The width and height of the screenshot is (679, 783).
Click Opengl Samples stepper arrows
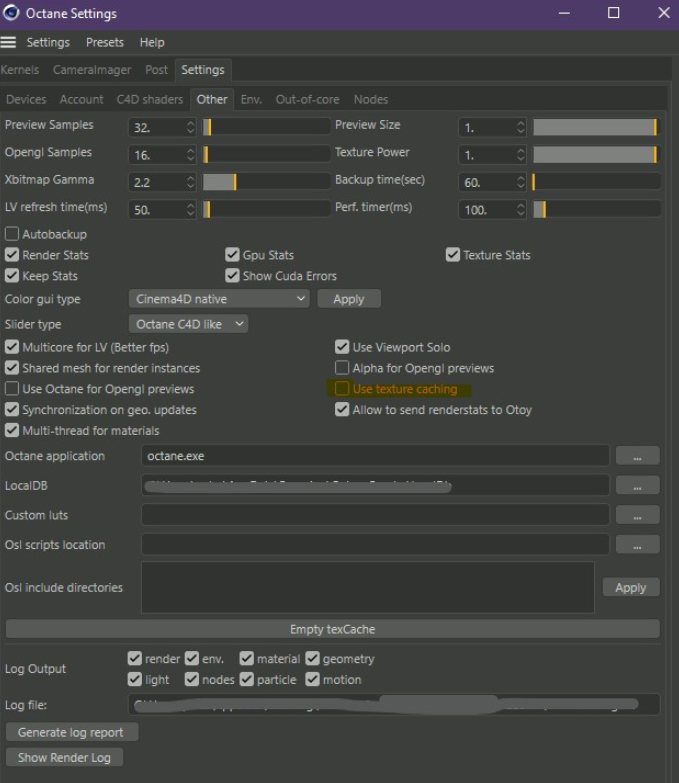pyautogui.click(x=191, y=155)
